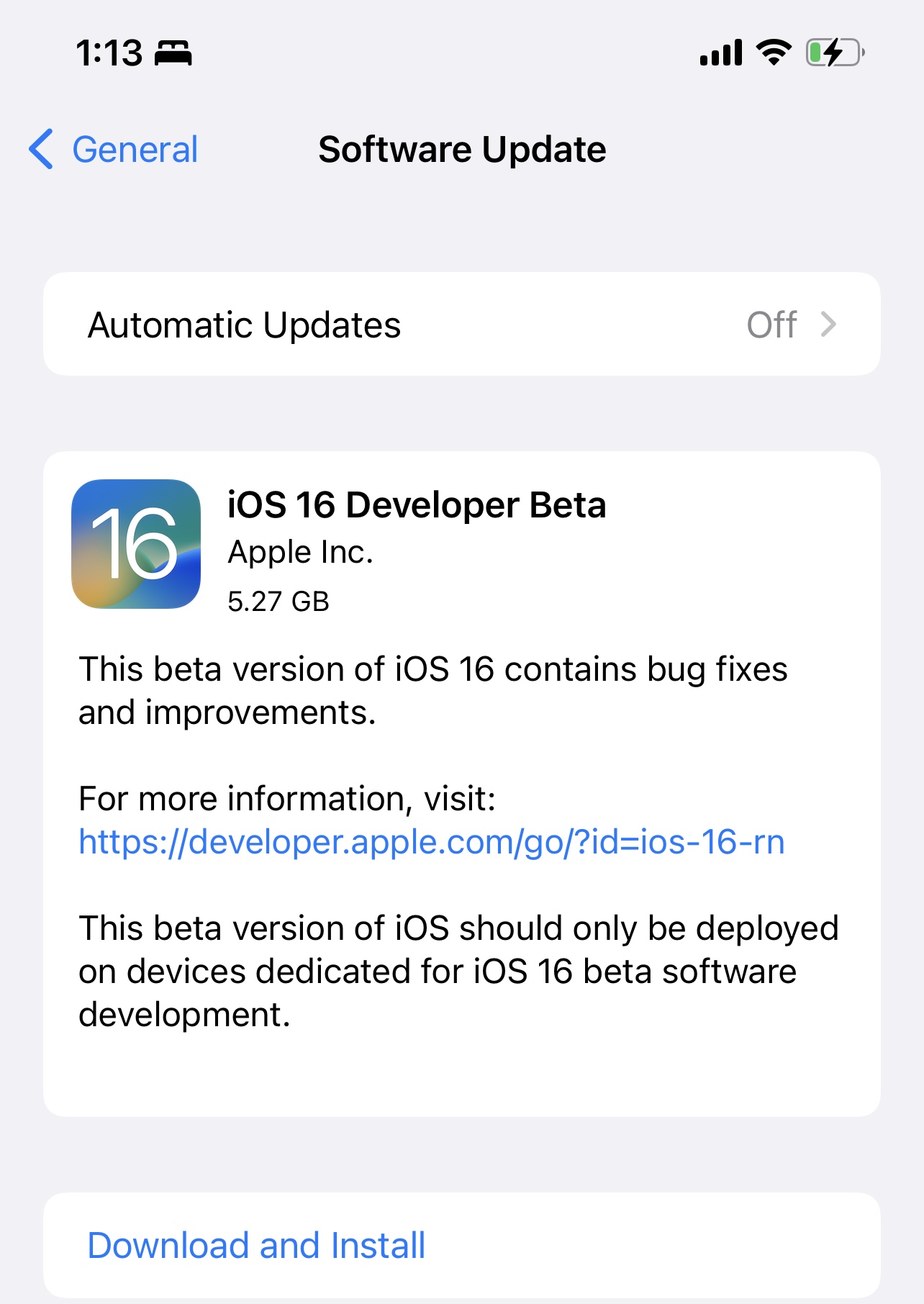Screen dimensions: 924x1304
Task: Tap the cellular signal bars icon
Action: (x=721, y=53)
